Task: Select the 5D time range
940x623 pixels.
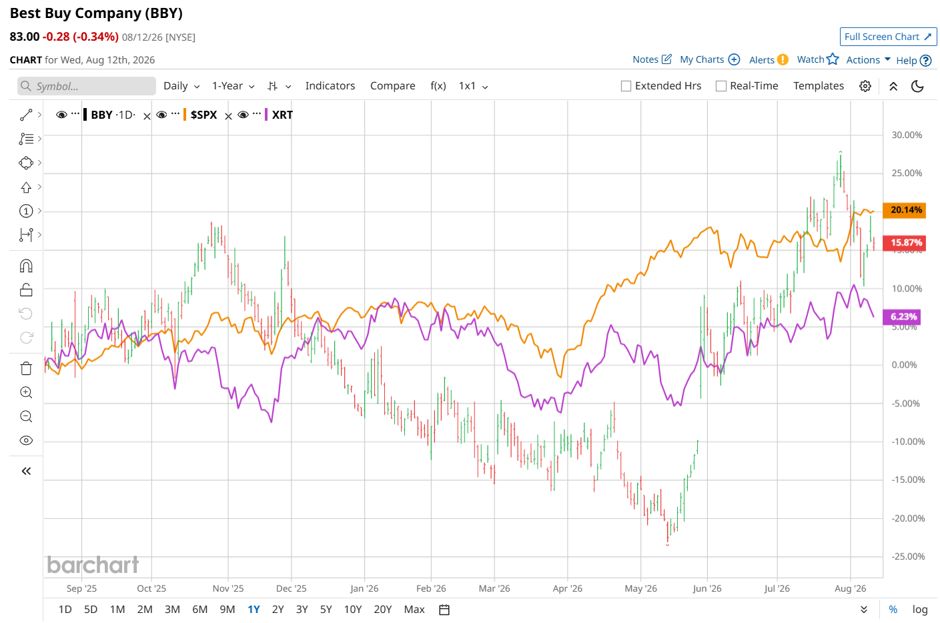Action: [91, 609]
